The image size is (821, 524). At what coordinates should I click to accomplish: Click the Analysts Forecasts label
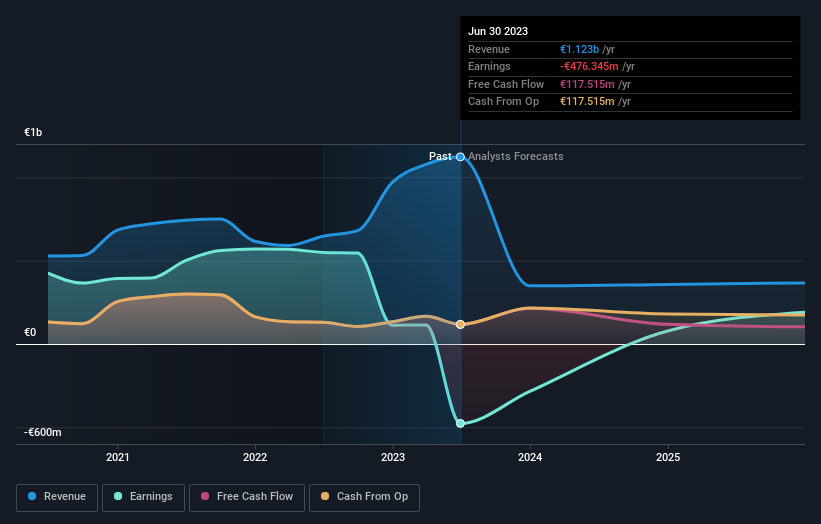tap(516, 156)
